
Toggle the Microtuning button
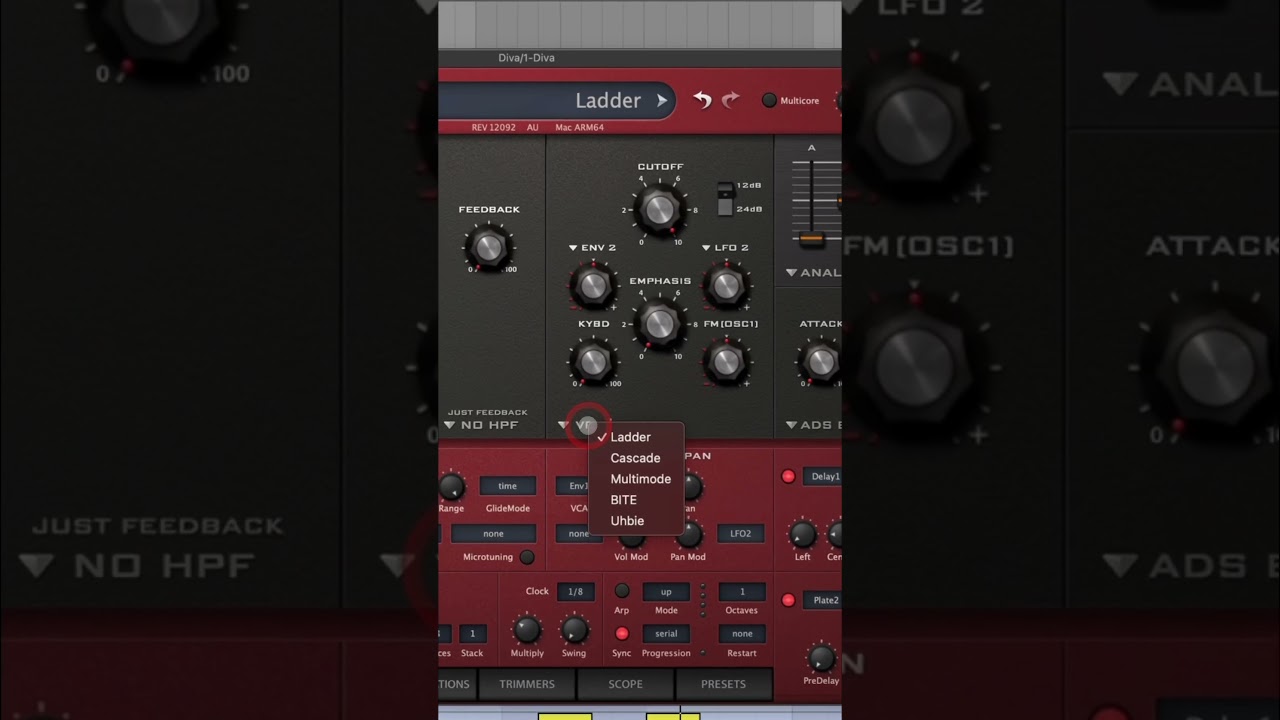coord(527,557)
